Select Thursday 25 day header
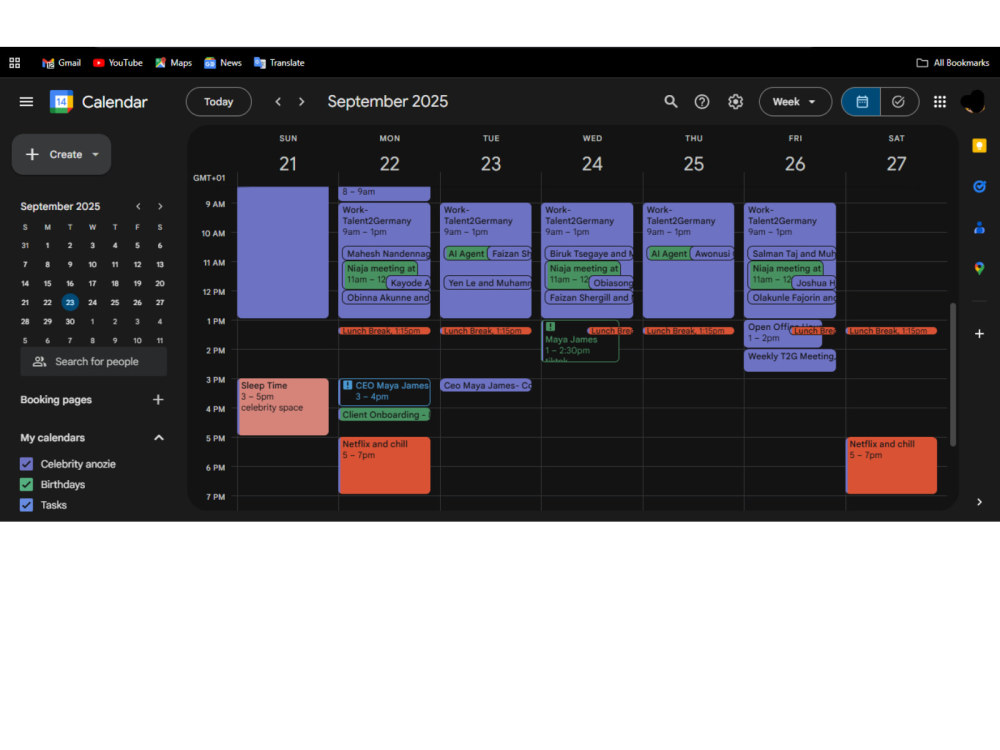 693,164
